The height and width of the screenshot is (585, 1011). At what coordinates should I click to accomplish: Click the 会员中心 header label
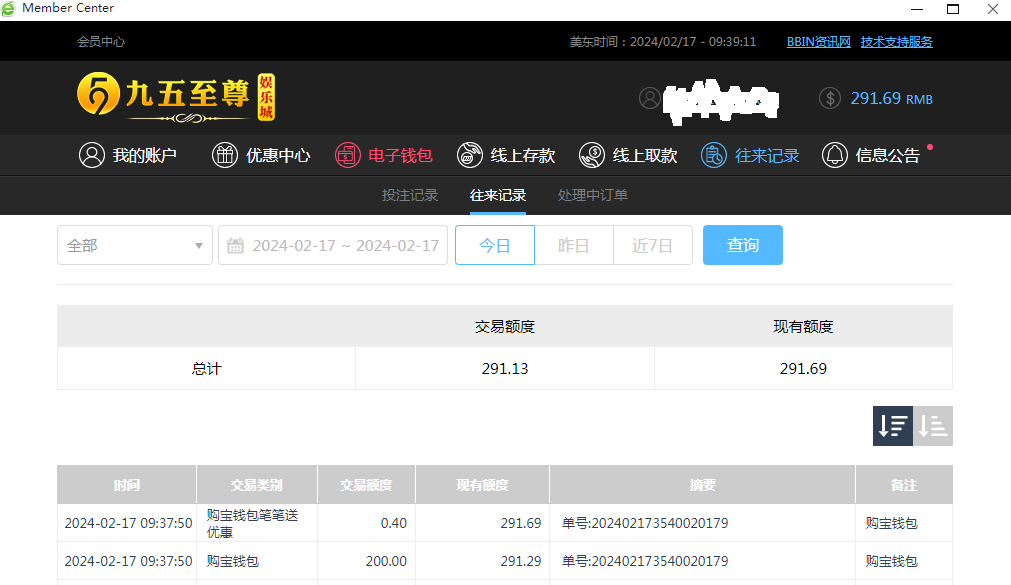click(x=101, y=42)
